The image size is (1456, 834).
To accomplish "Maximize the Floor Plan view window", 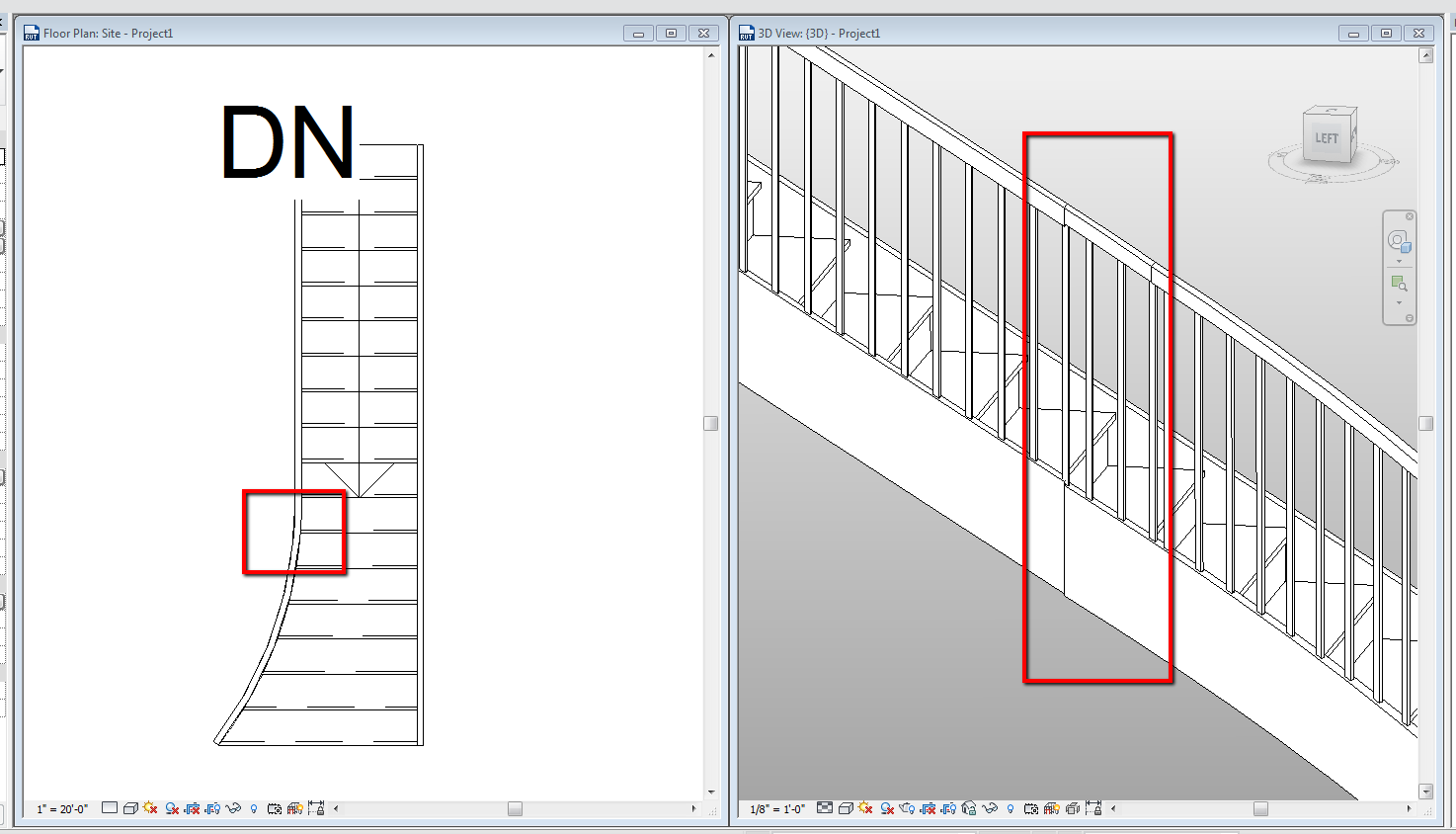I will pyautogui.click(x=671, y=34).
